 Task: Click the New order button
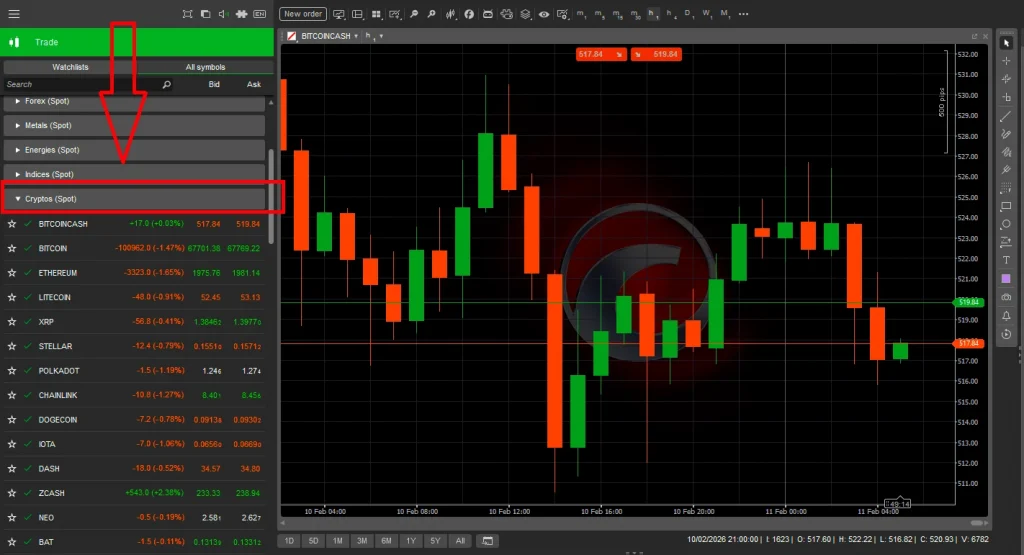pyautogui.click(x=303, y=14)
